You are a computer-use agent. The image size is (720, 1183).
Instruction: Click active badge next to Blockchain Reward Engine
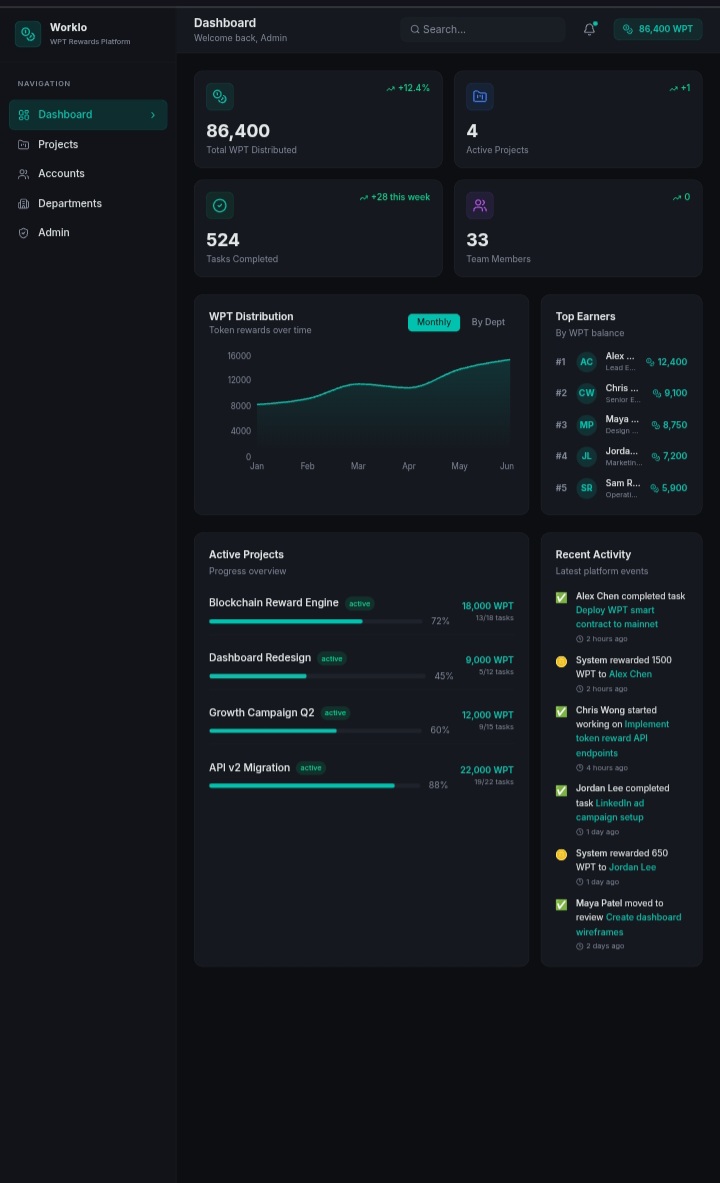pyautogui.click(x=359, y=604)
